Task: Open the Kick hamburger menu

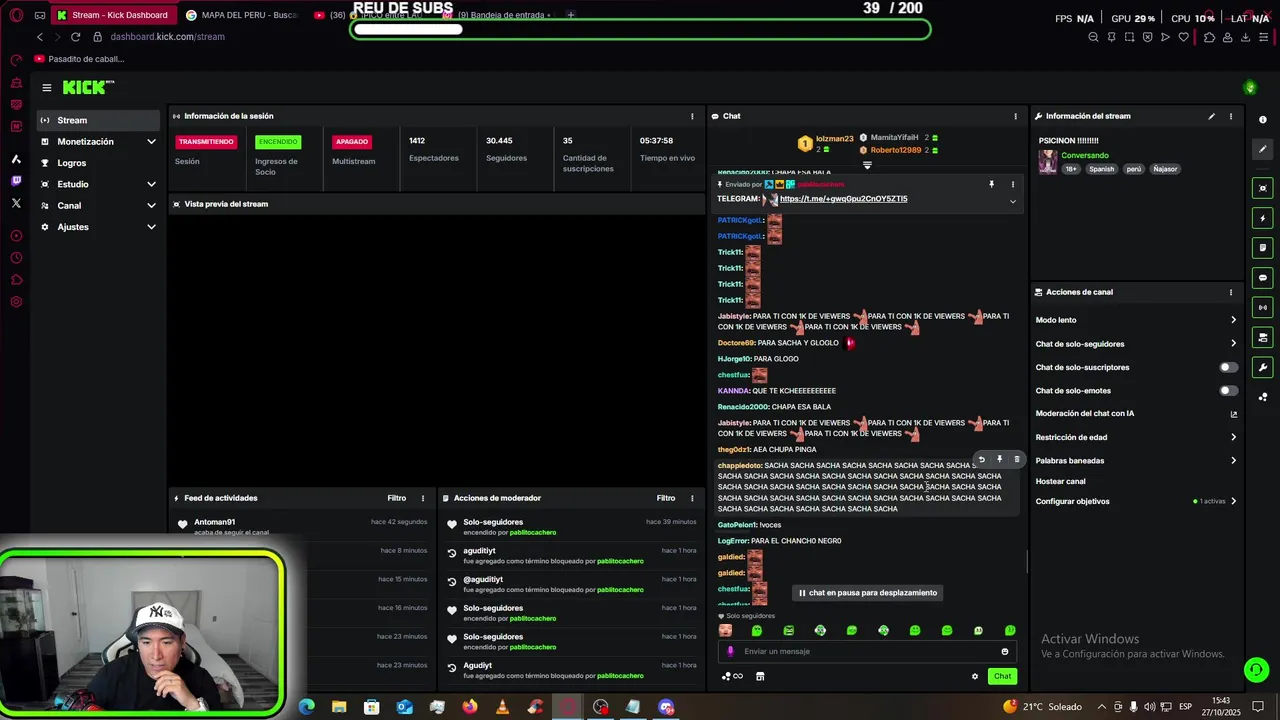Action: point(46,88)
